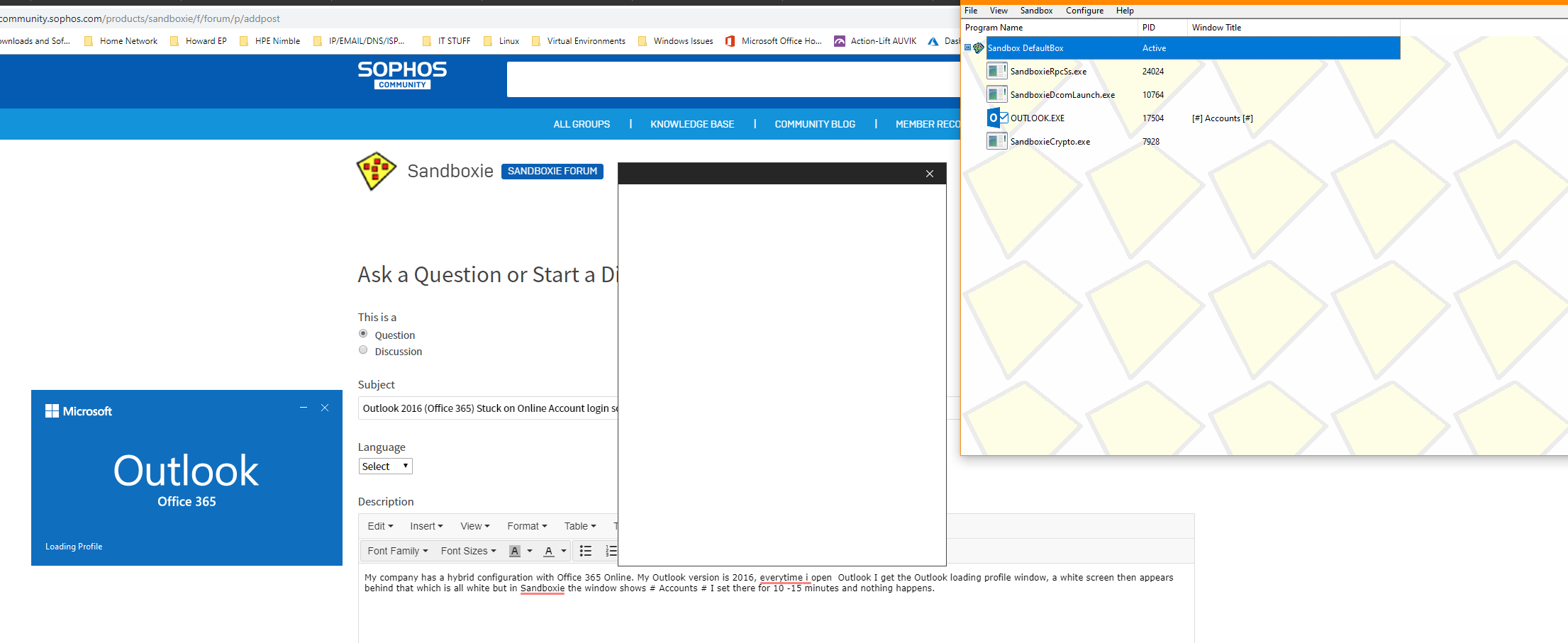Collapse the Sandbox DefaultBox tree node

click(967, 47)
